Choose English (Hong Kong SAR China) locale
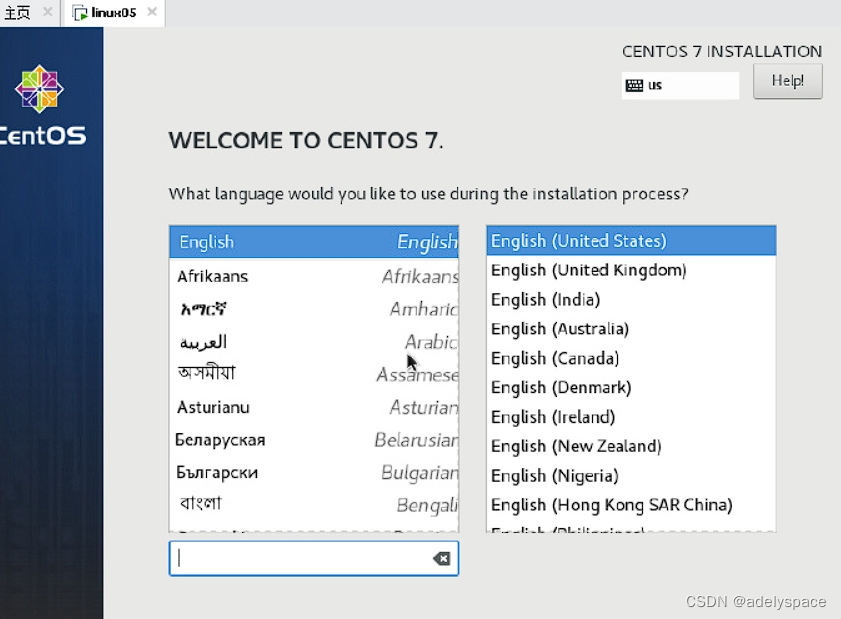 coord(631,505)
